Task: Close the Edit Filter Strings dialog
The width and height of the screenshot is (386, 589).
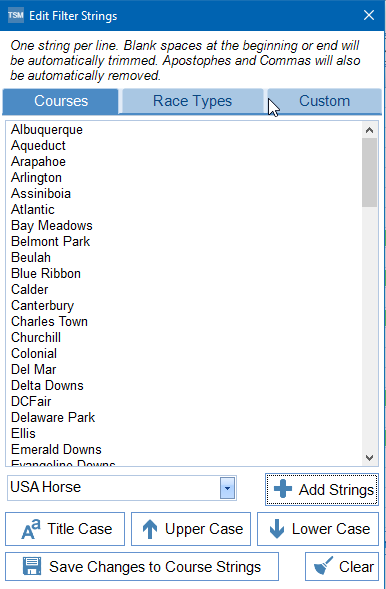Action: 369,15
